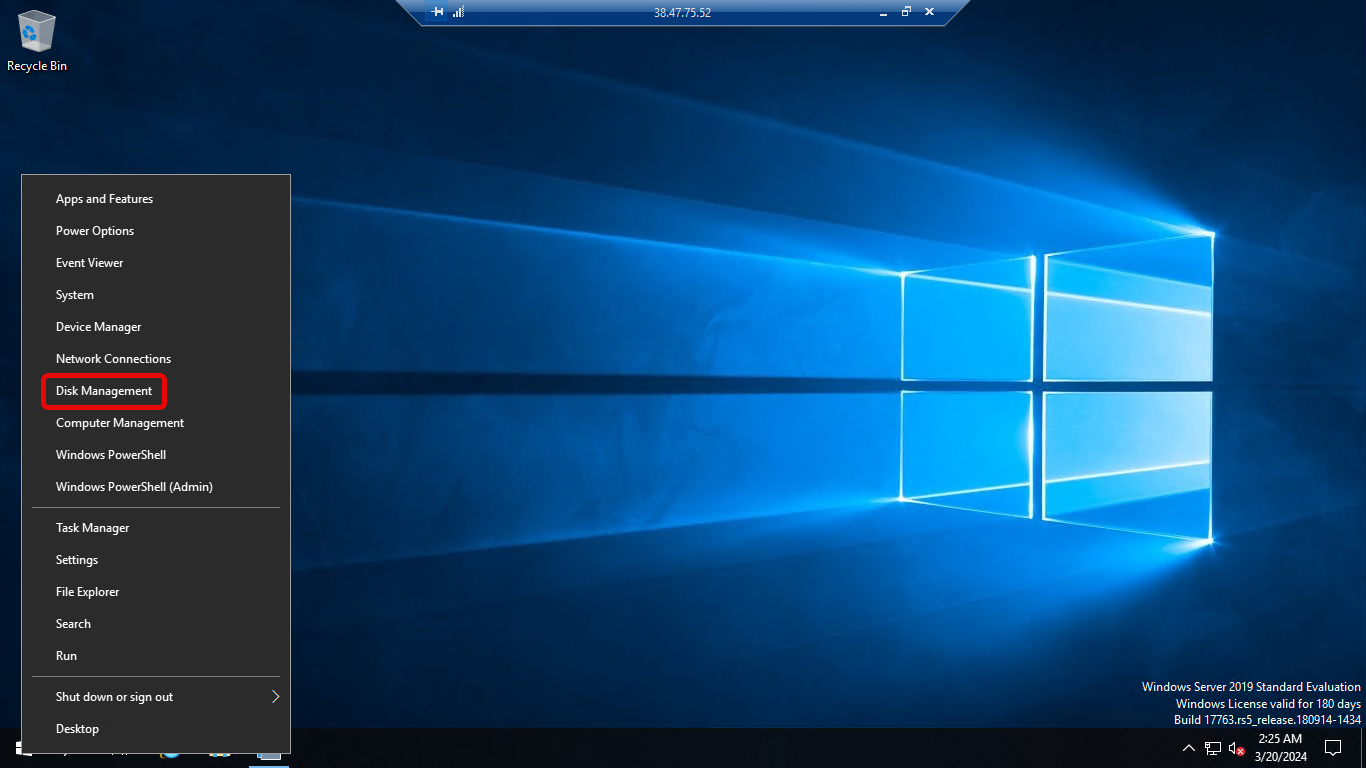
Task: Launch Windows PowerShell (Admin) from the menu
Action: pos(133,486)
